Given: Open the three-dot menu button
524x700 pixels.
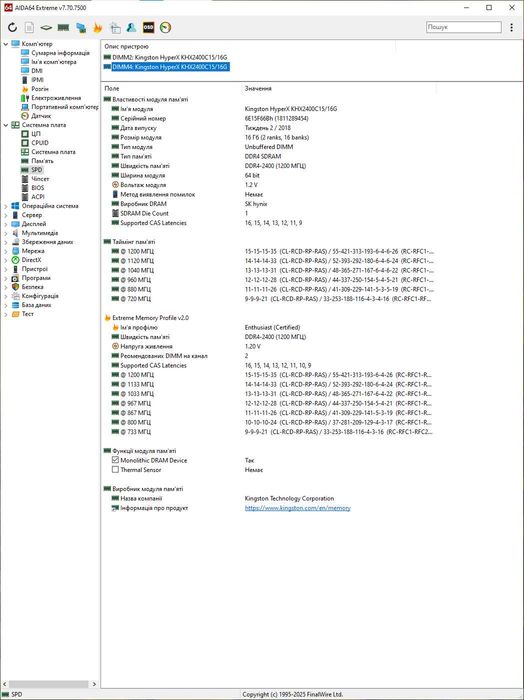Looking at the screenshot, I should click(x=512, y=27).
